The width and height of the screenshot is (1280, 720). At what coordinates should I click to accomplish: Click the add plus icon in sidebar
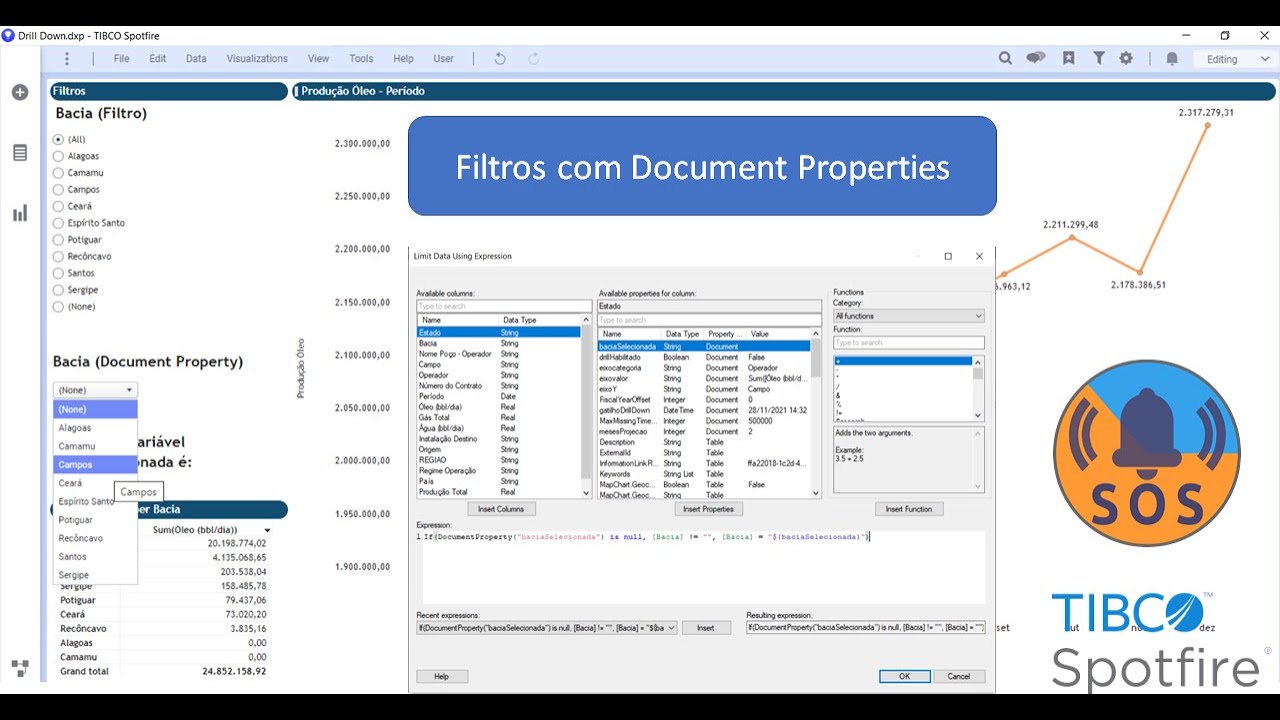pos(20,92)
